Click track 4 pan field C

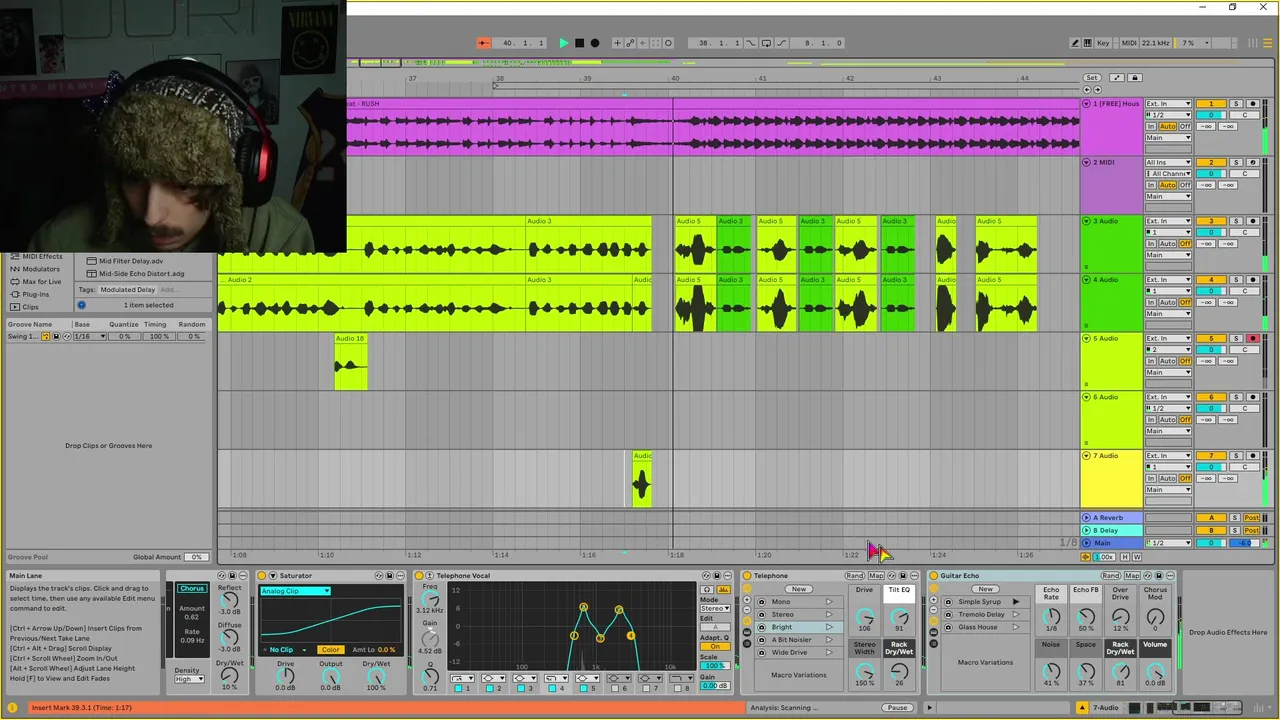[x=1245, y=291]
